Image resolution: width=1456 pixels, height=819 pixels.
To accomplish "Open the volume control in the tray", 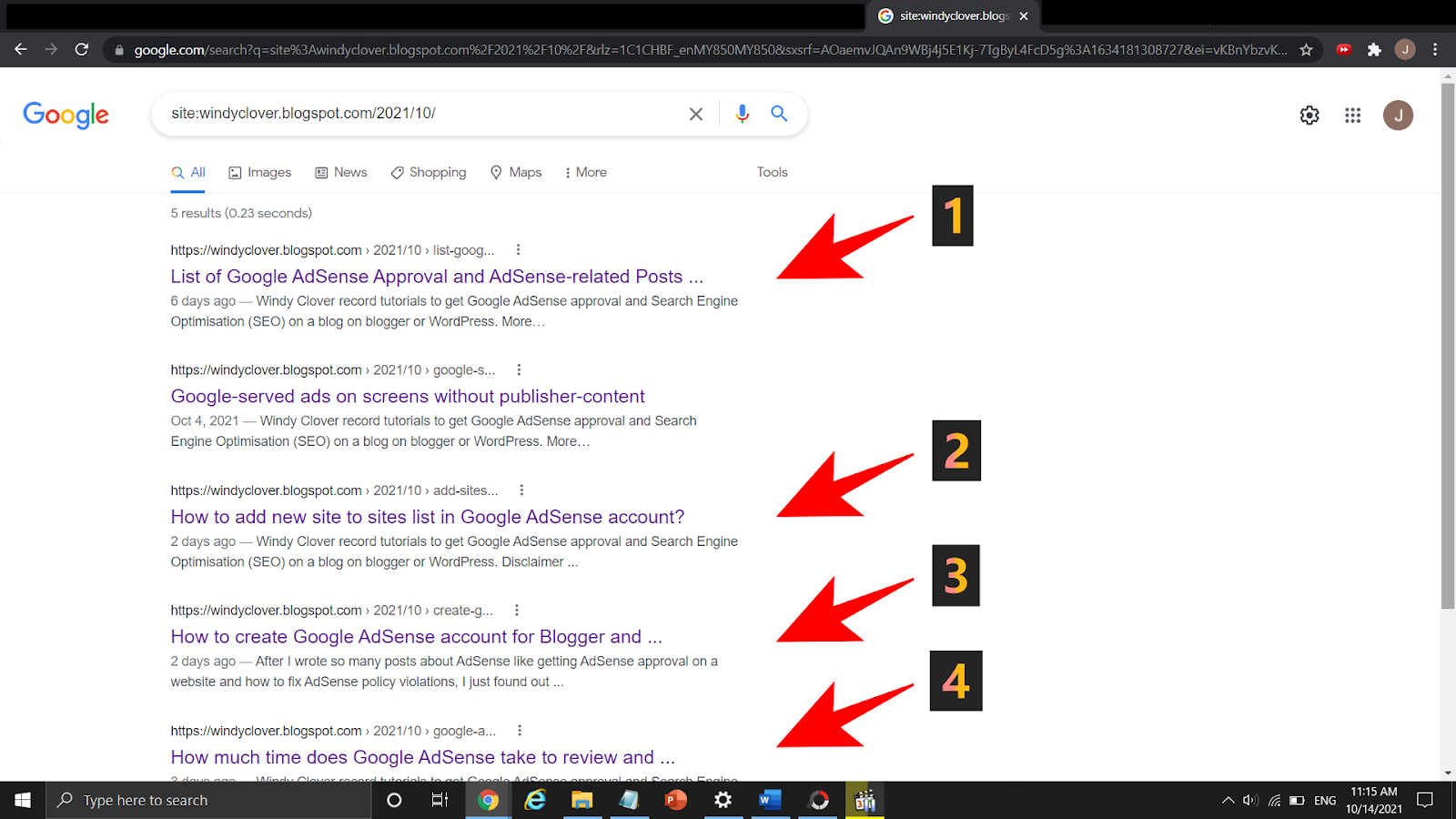I will 1250,800.
